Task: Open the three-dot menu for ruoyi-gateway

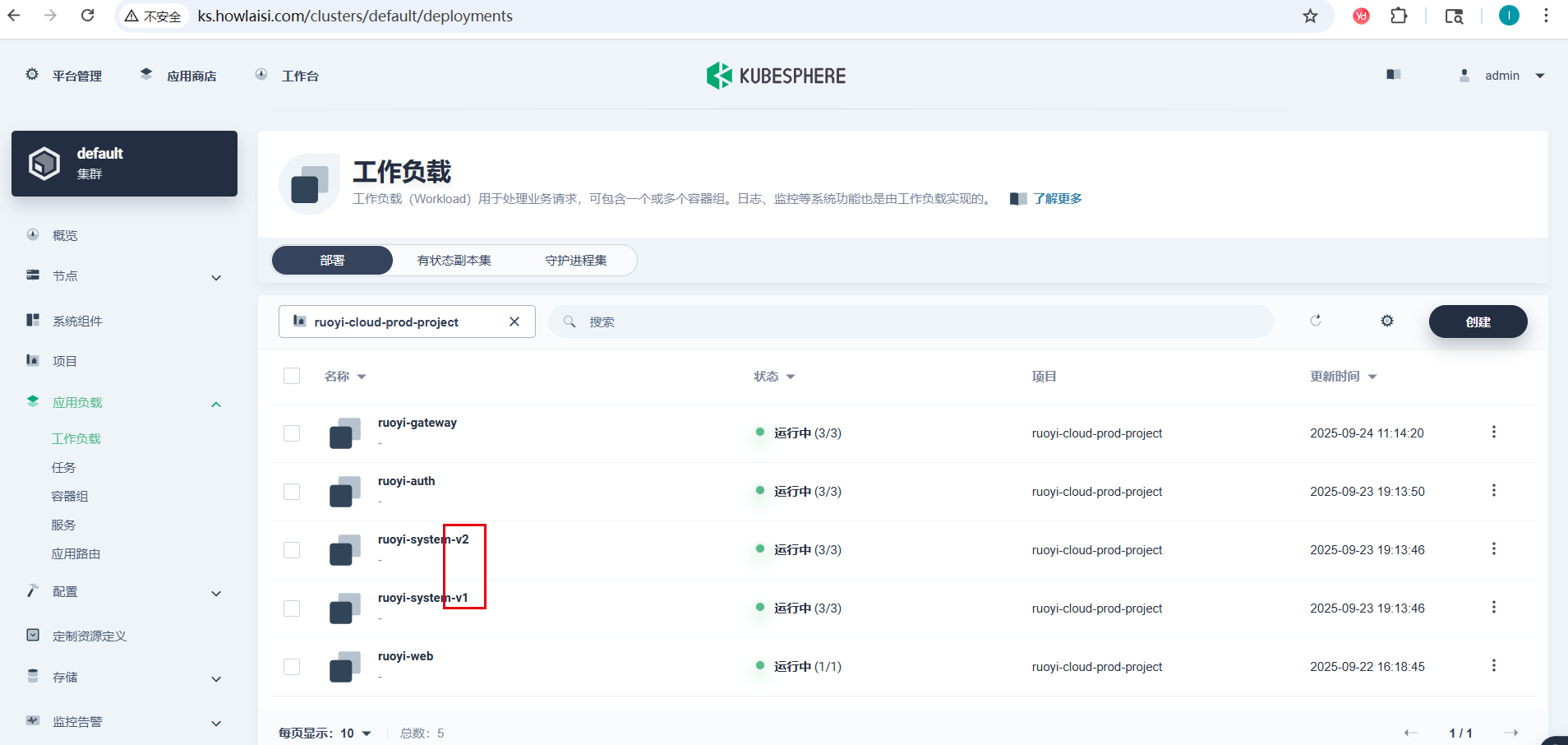Action: [1493, 433]
